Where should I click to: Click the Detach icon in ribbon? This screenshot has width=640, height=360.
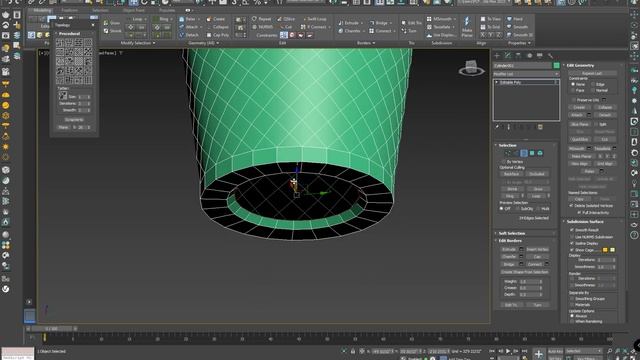click(x=182, y=35)
